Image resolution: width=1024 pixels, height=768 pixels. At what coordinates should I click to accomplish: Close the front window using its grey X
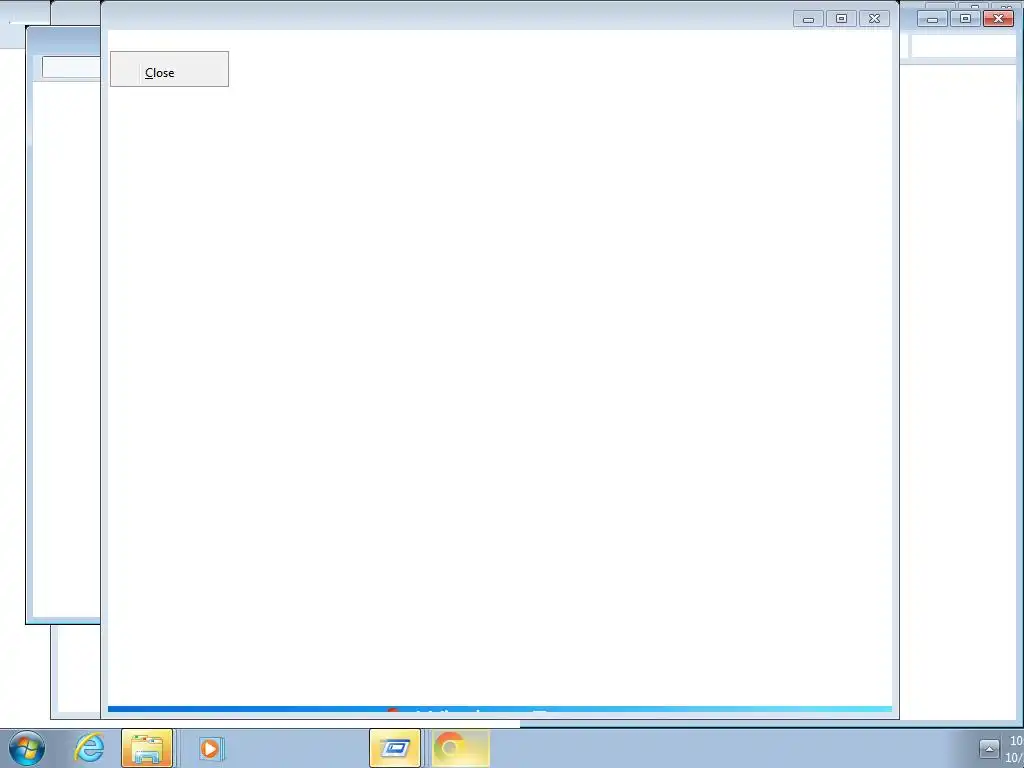pos(874,19)
